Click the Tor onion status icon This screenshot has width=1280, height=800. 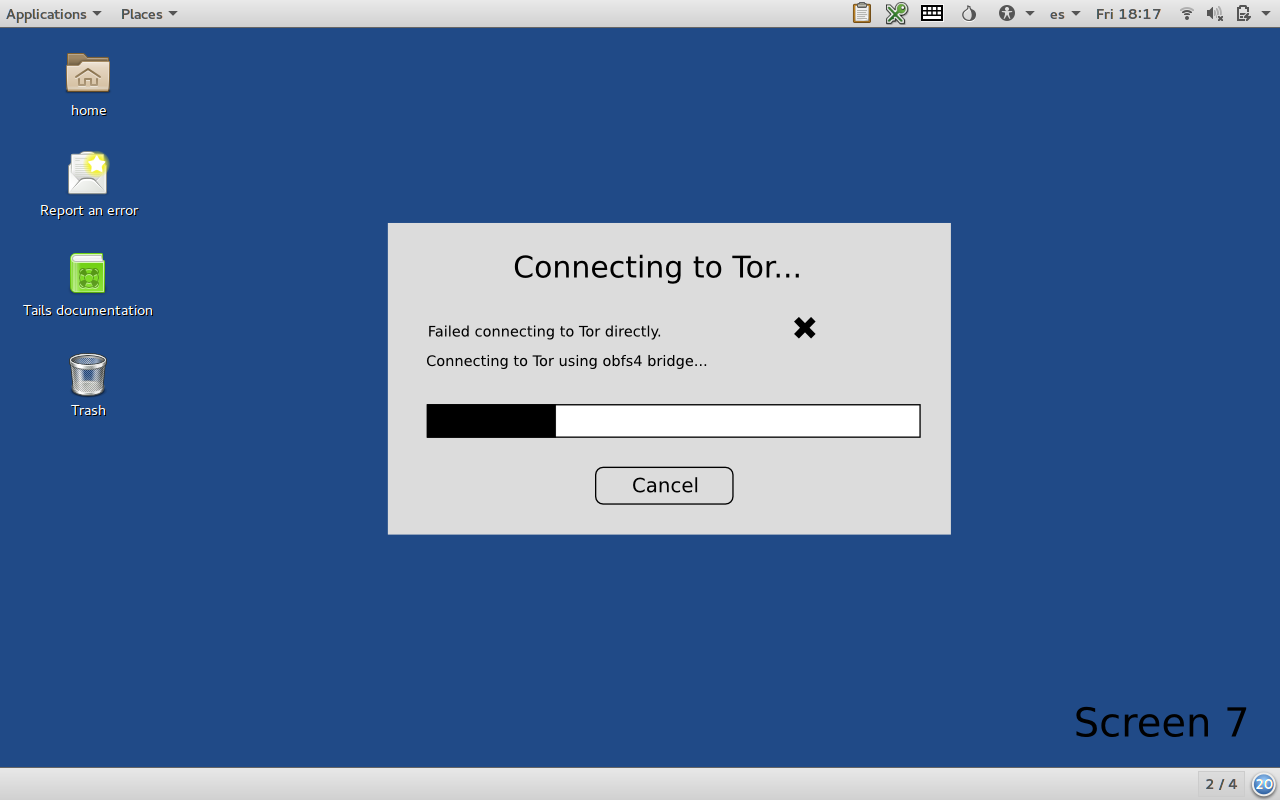point(968,13)
